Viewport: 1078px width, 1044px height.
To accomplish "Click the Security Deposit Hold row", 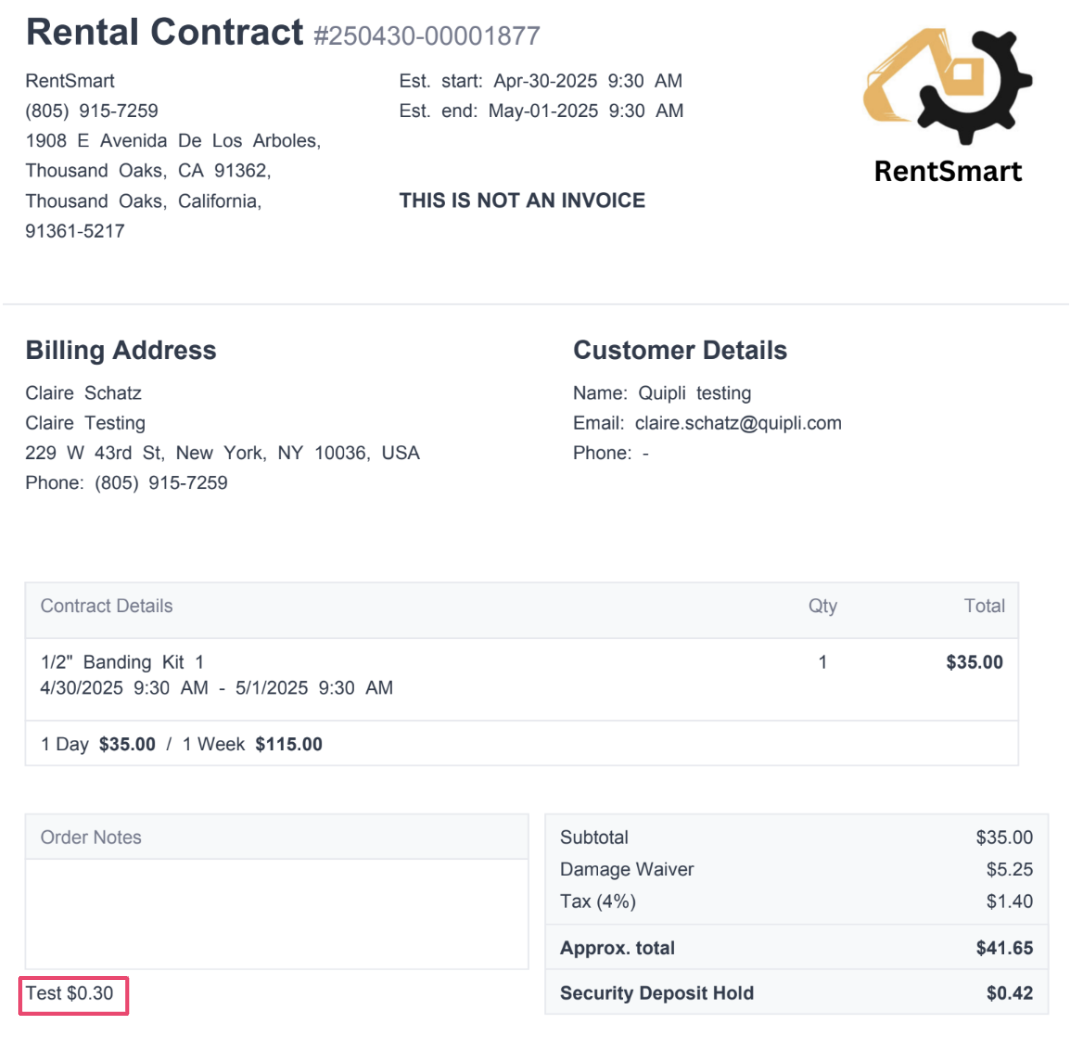I will pyautogui.click(x=796, y=992).
